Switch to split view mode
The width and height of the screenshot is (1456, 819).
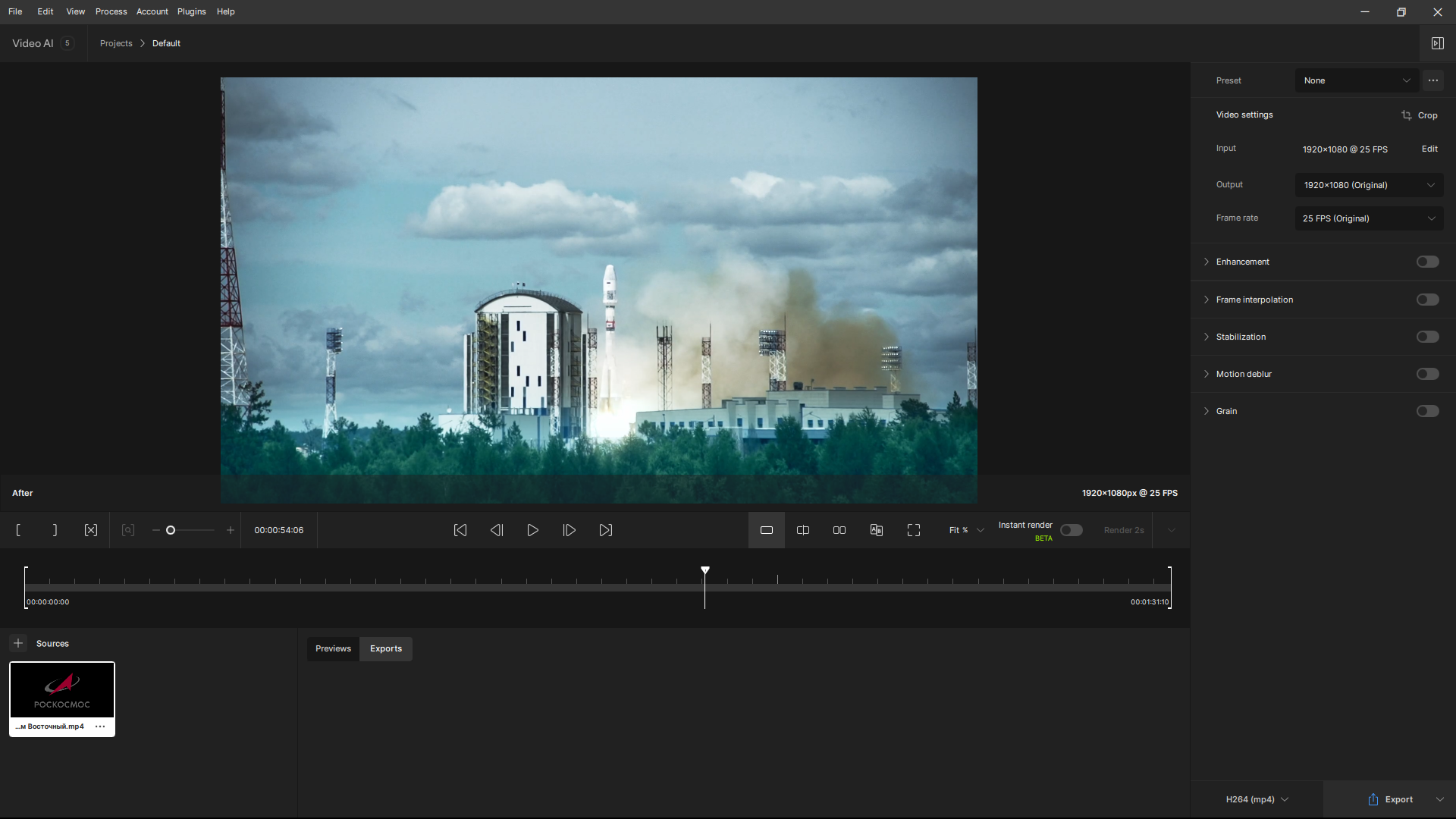click(803, 530)
